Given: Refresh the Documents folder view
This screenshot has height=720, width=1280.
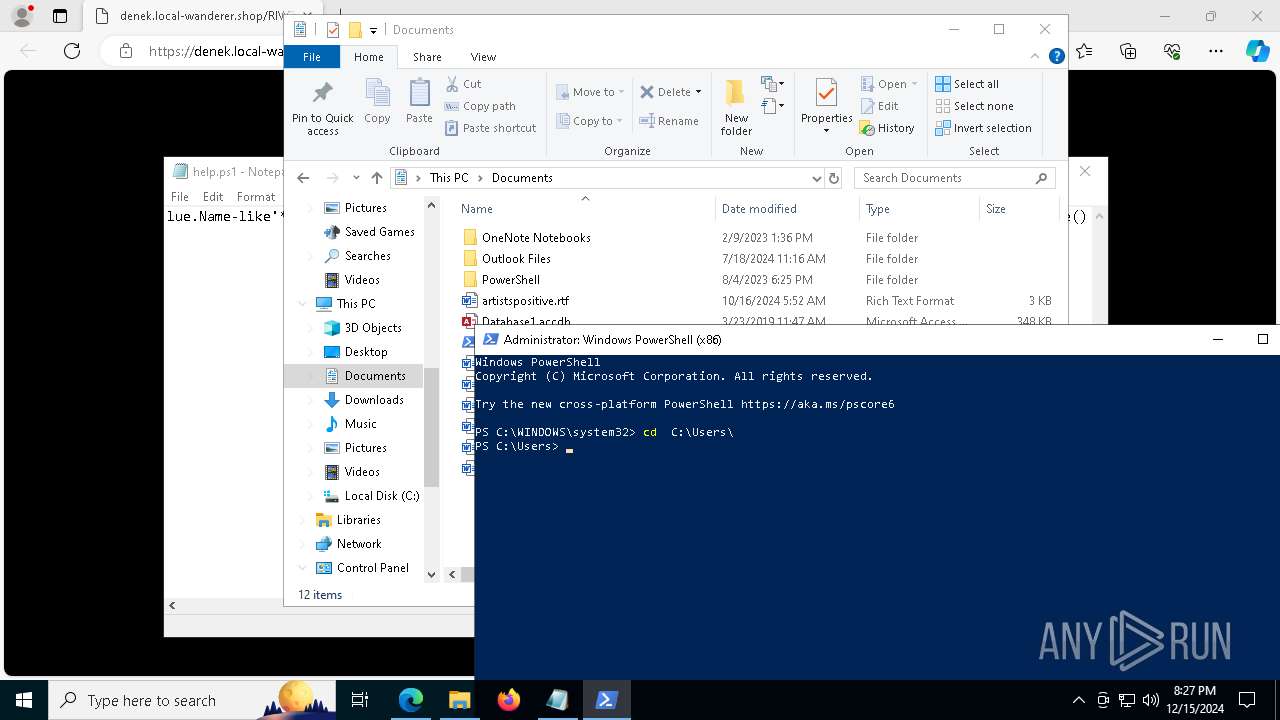Looking at the screenshot, I should coord(834,178).
